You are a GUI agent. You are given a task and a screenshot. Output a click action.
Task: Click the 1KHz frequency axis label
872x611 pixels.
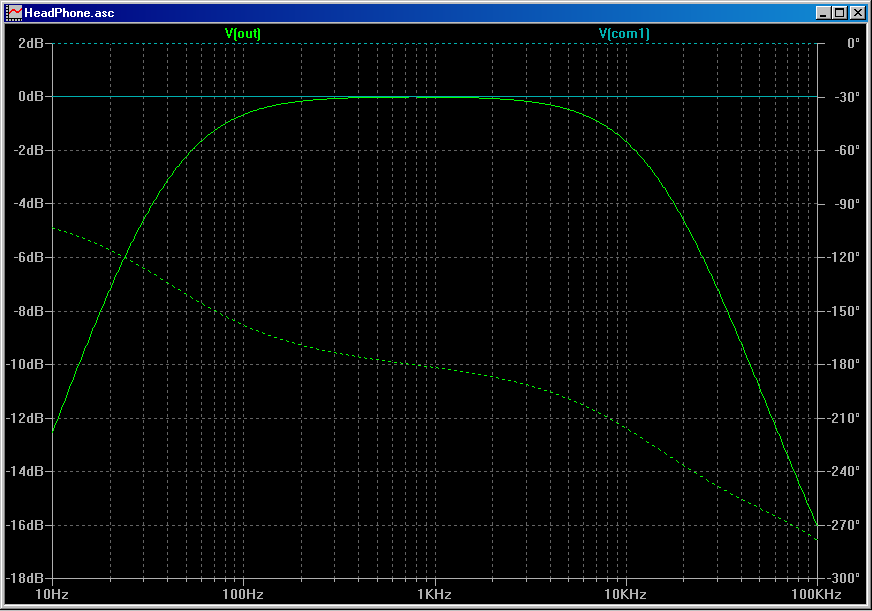click(x=434, y=594)
